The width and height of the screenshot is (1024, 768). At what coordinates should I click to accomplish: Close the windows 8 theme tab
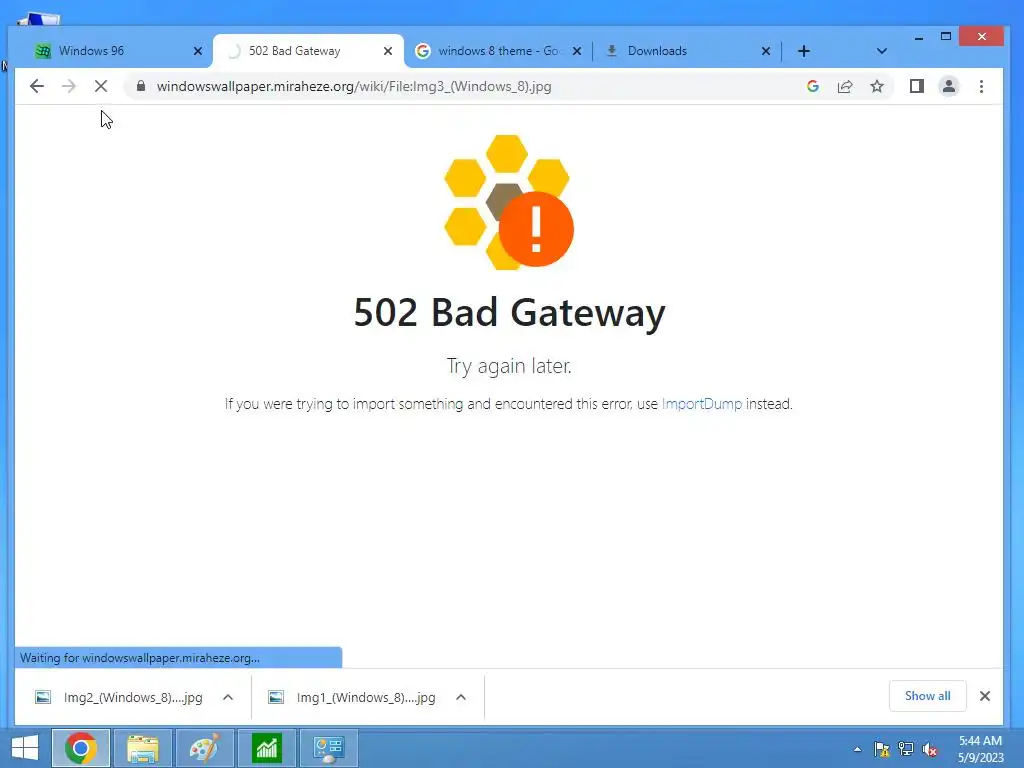coord(577,51)
